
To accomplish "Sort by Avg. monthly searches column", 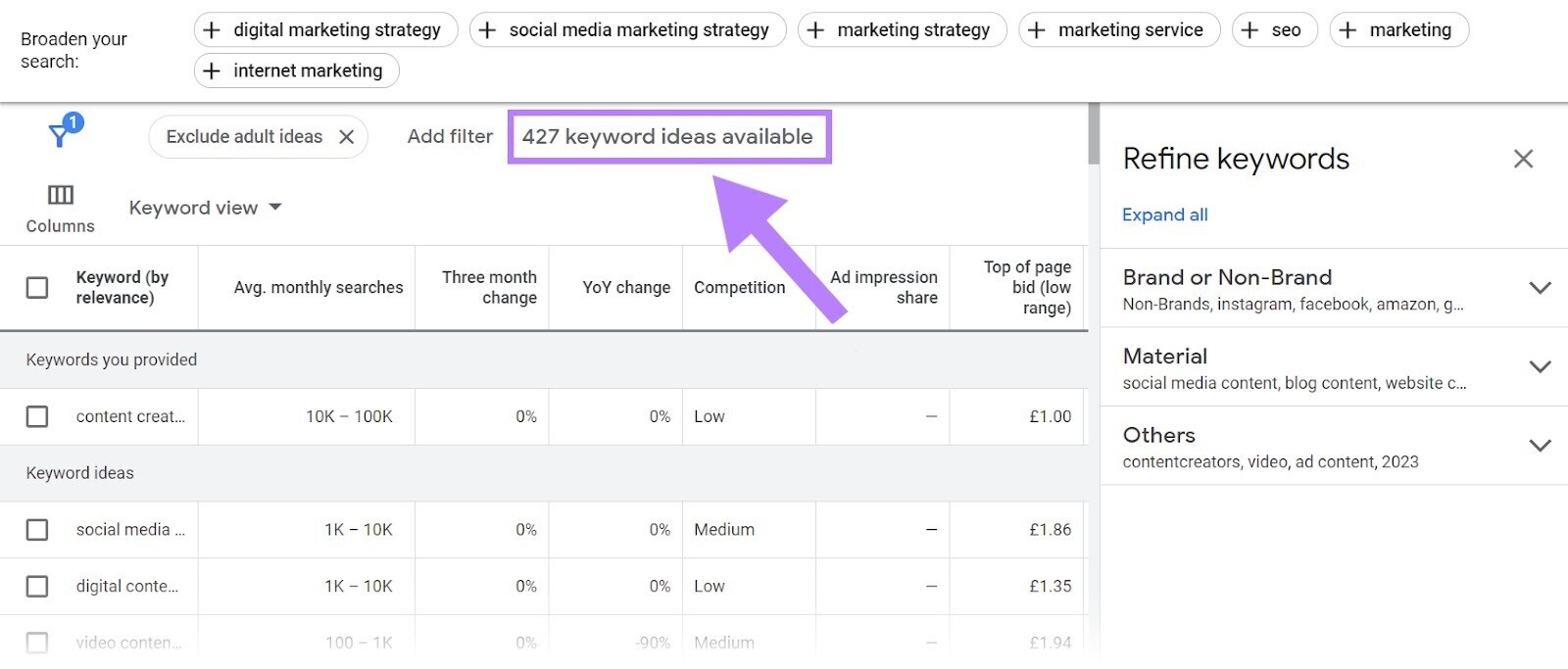I will pos(318,288).
